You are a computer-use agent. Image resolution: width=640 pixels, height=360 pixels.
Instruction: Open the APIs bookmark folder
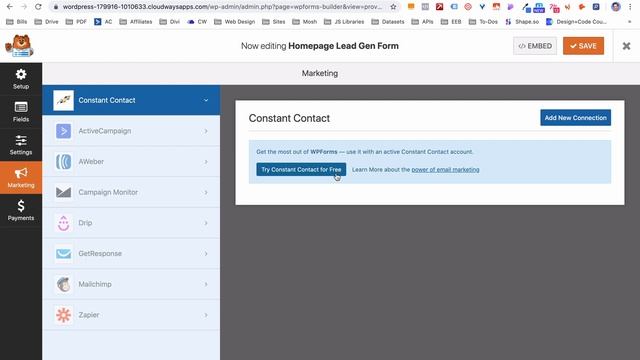click(423, 22)
